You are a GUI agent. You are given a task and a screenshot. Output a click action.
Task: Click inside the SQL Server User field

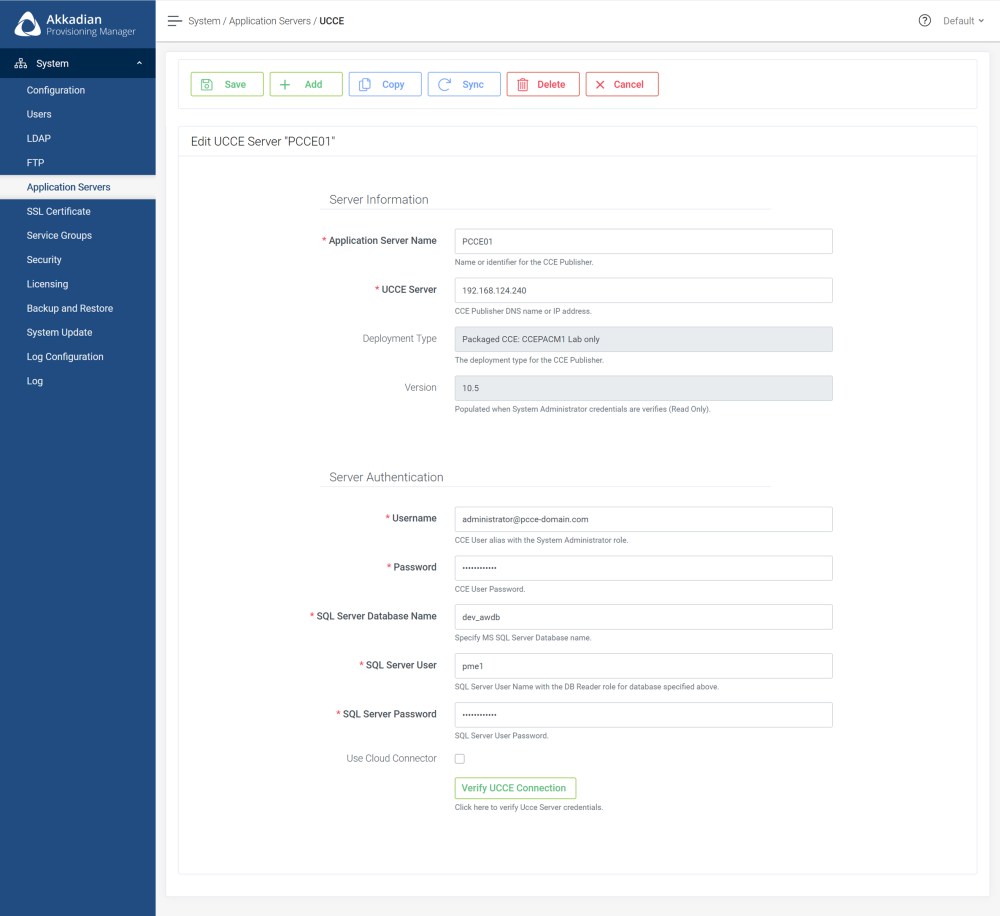tap(643, 665)
